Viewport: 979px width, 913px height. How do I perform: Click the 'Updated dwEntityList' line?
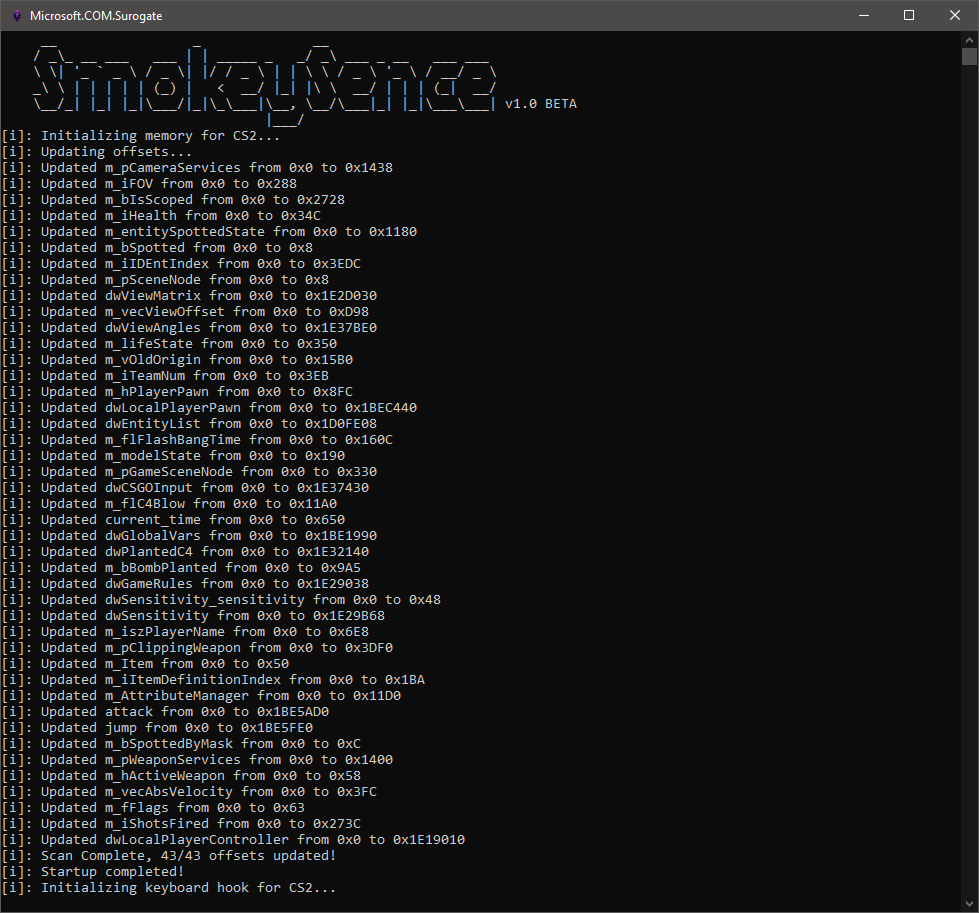pyautogui.click(x=189, y=424)
